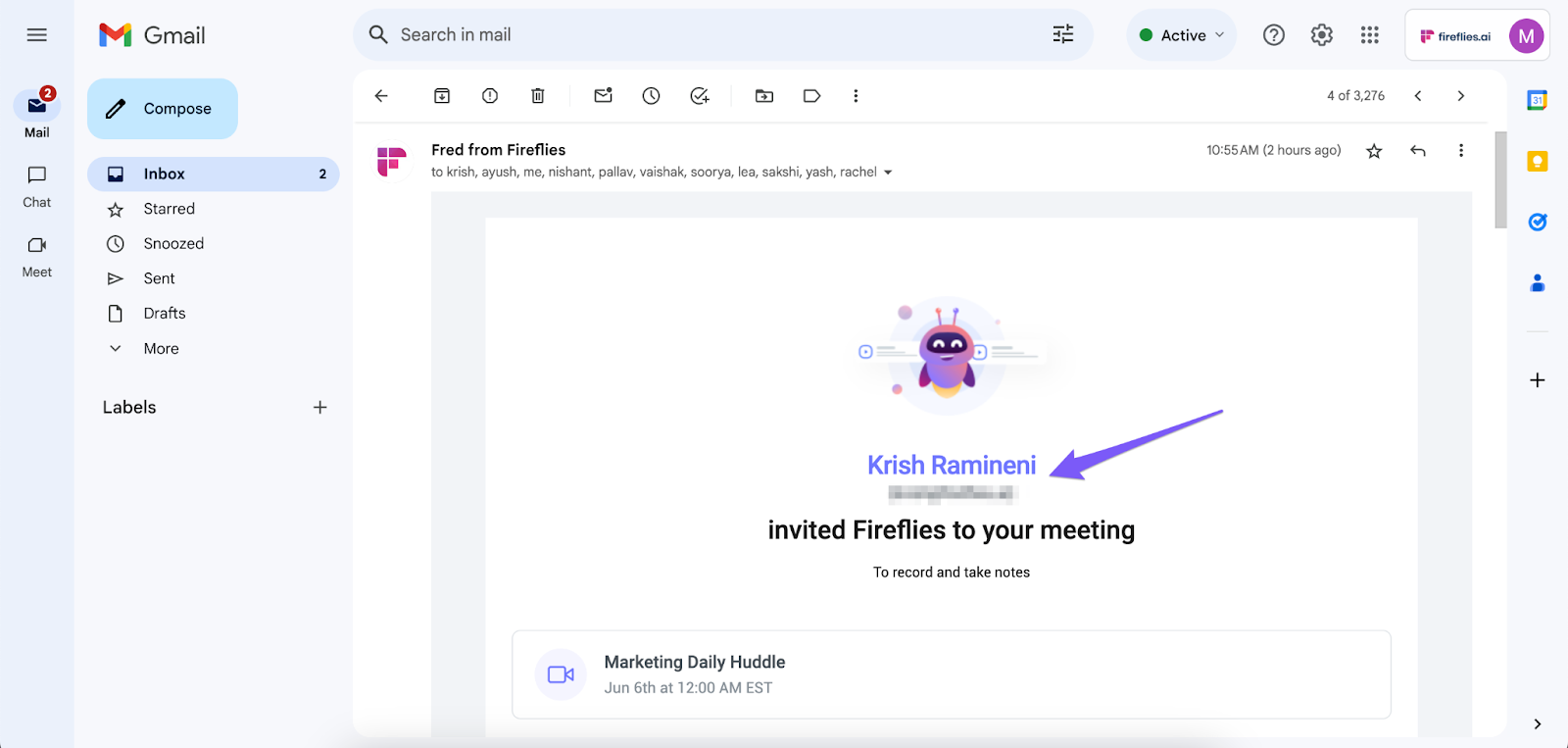Image resolution: width=1568 pixels, height=748 pixels.
Task: Snooze this email
Action: [652, 96]
